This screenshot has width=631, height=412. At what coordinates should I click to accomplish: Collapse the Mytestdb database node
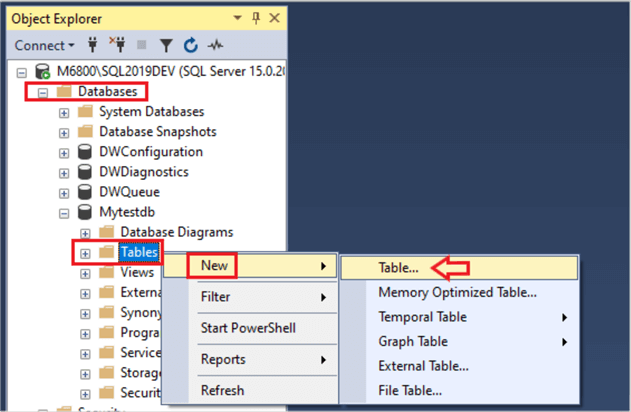[x=65, y=212]
